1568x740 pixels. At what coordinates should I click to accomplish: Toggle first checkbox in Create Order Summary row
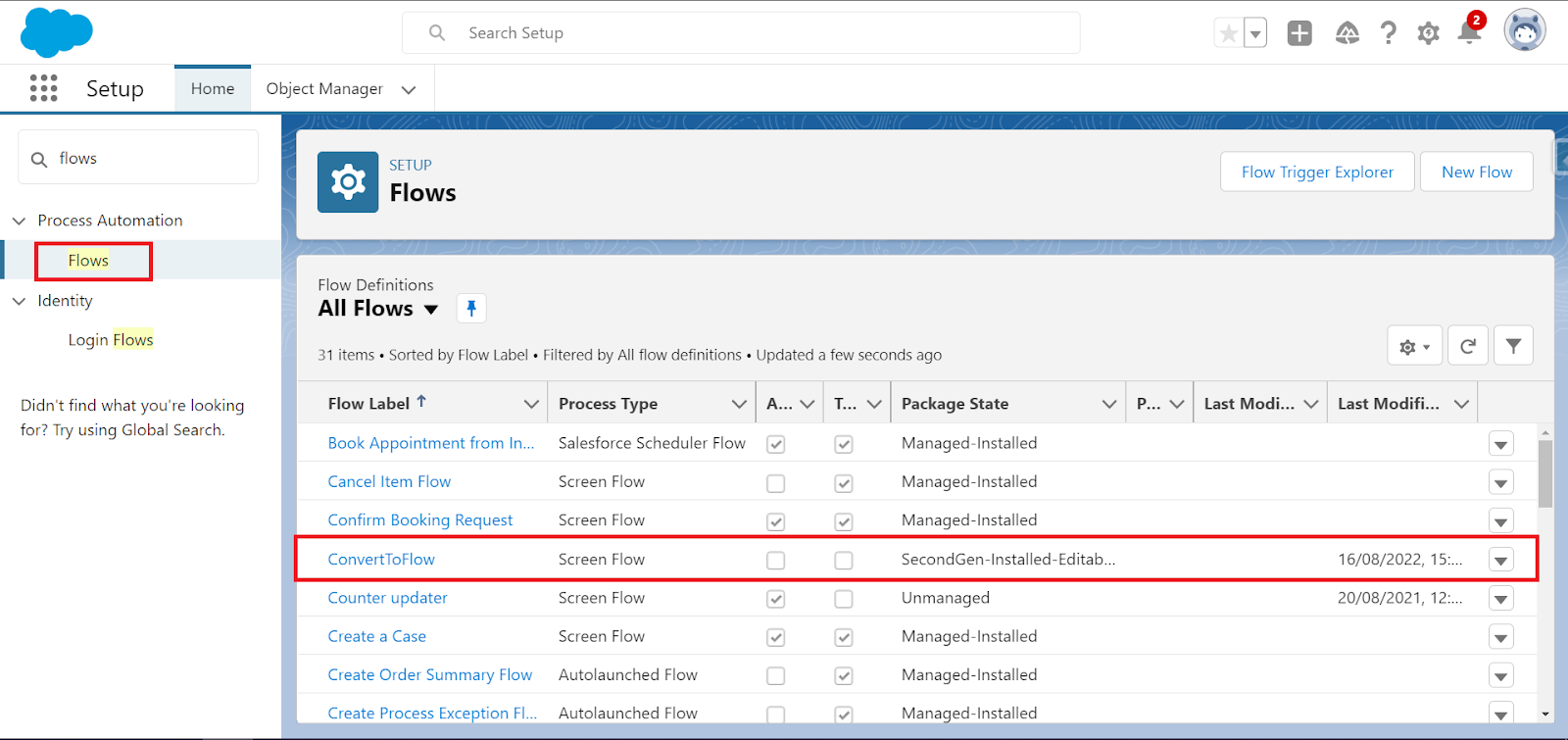coord(775,676)
